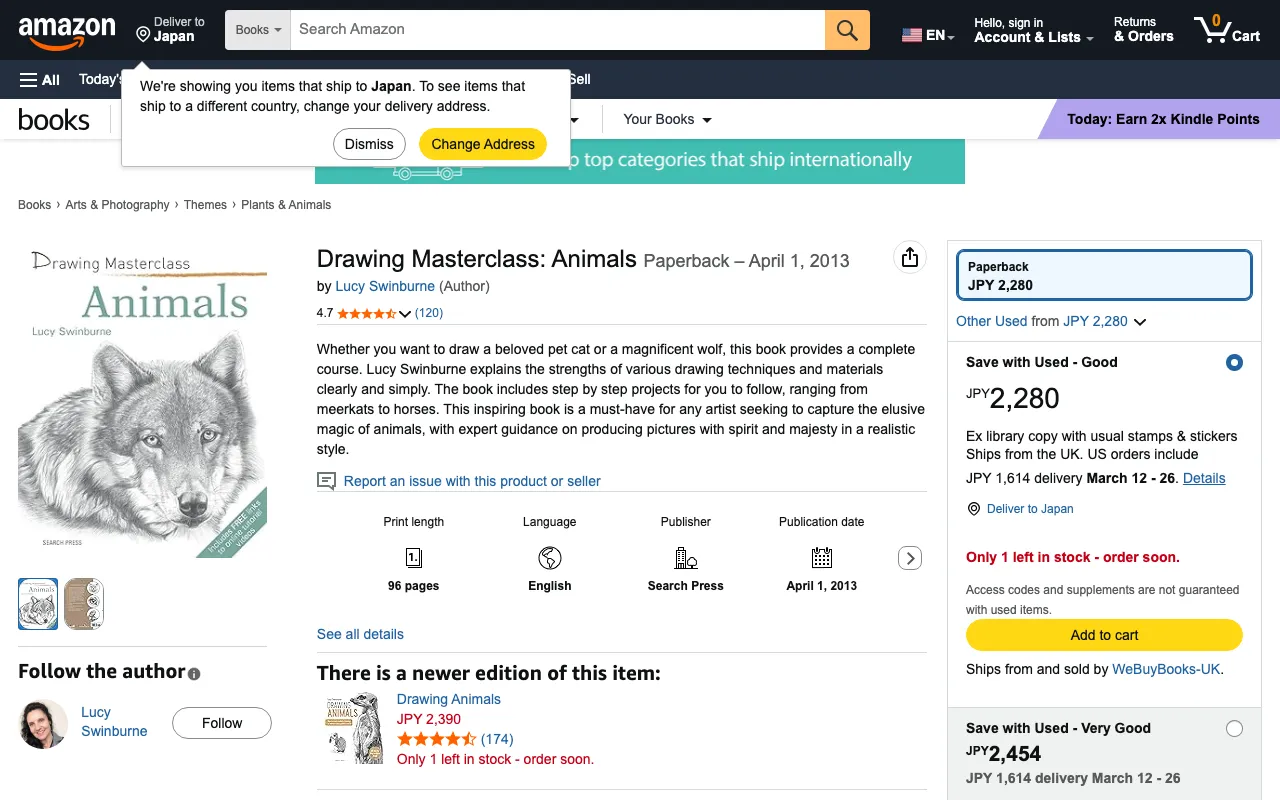The height and width of the screenshot is (800, 1280).
Task: Select the Save with Used - Good option
Action: 1233,362
